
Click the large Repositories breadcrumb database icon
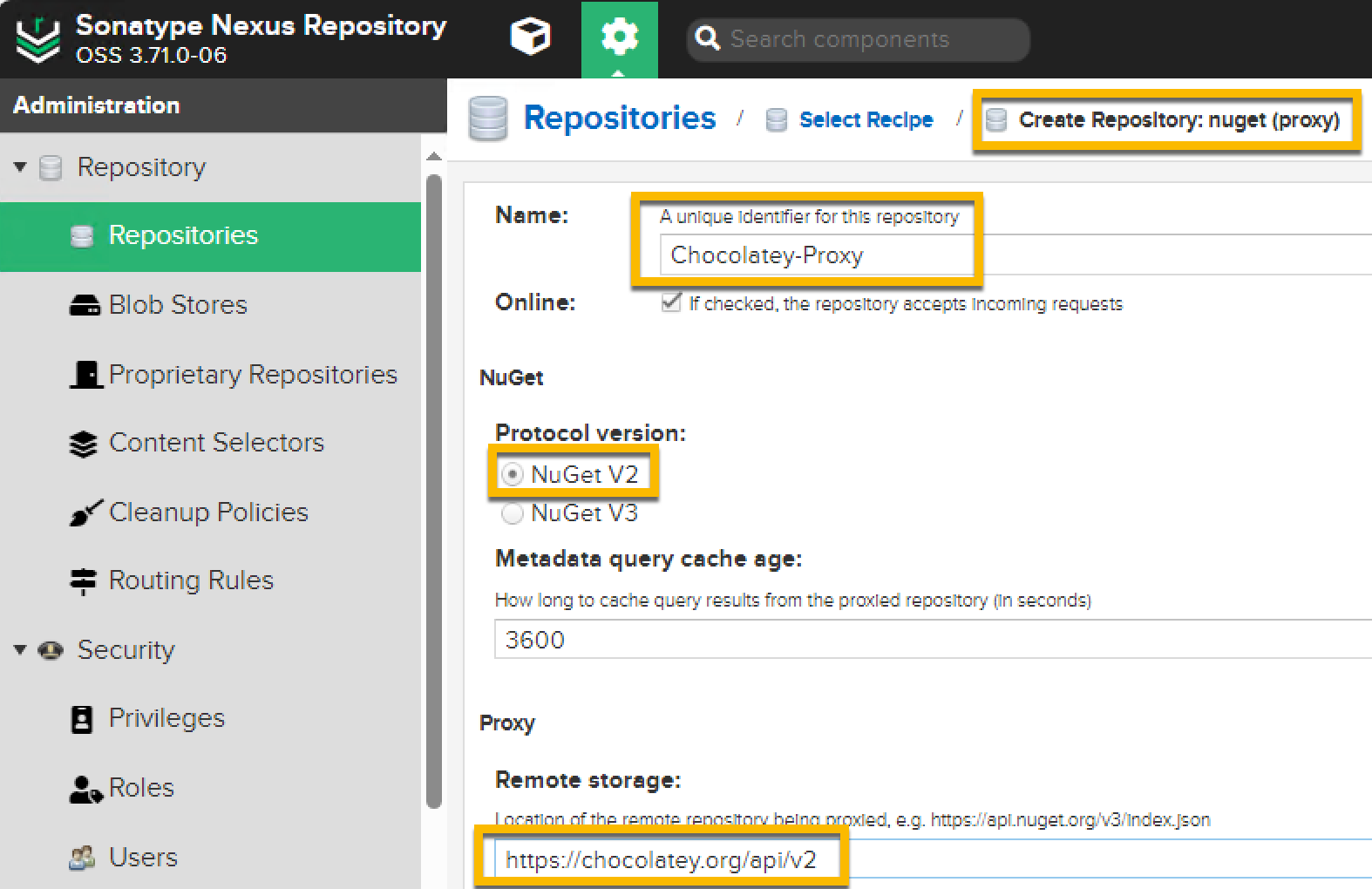487,119
